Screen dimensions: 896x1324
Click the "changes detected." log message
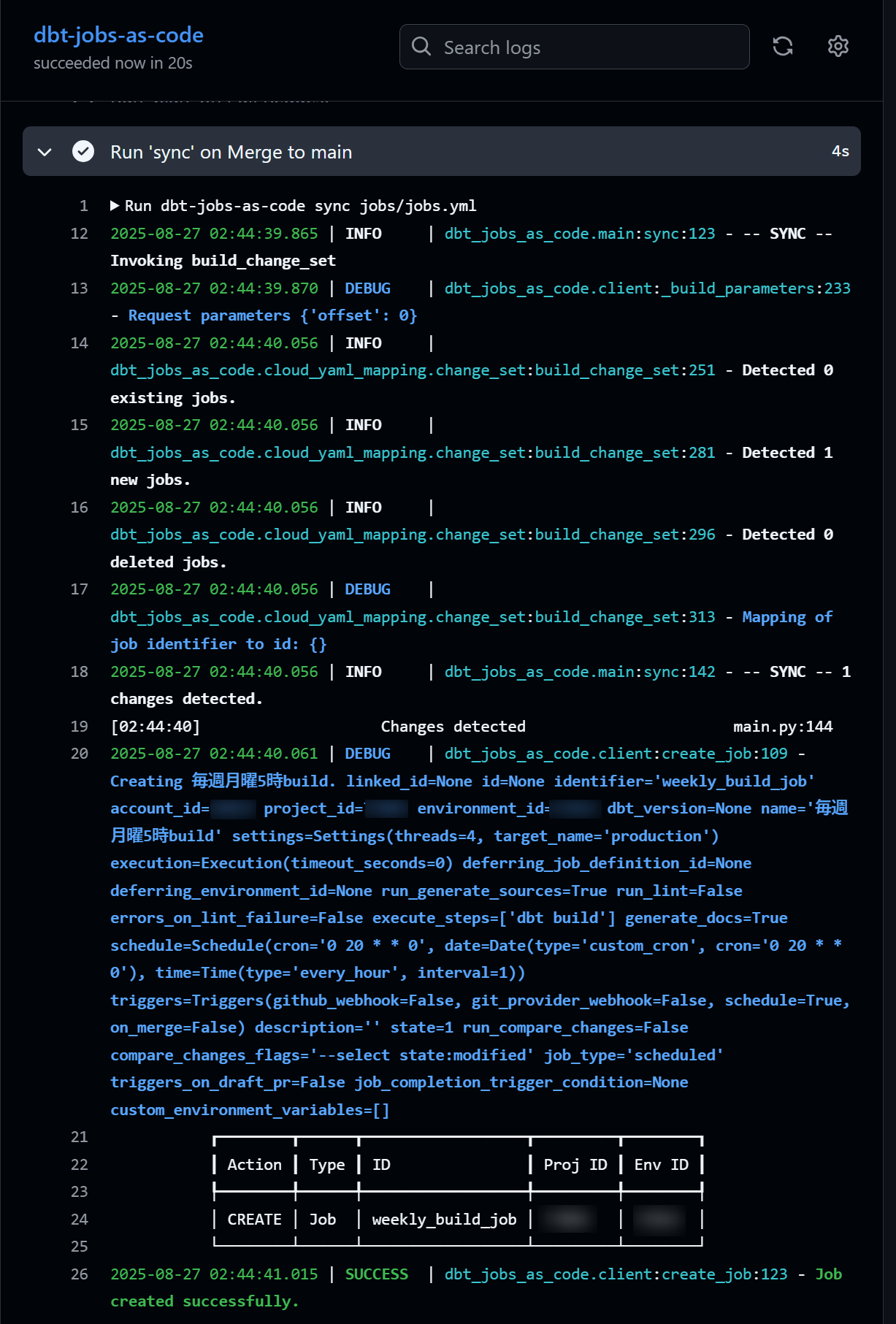coord(186,699)
